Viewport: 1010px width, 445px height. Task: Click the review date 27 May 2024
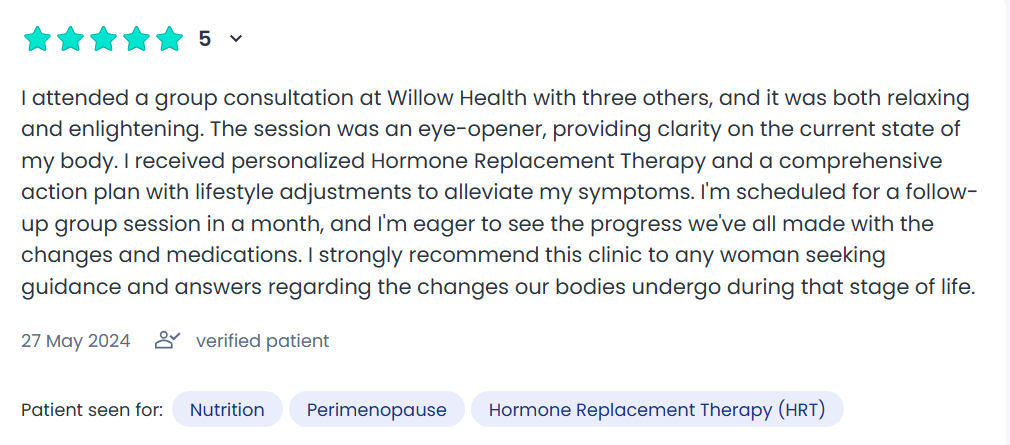click(x=76, y=341)
